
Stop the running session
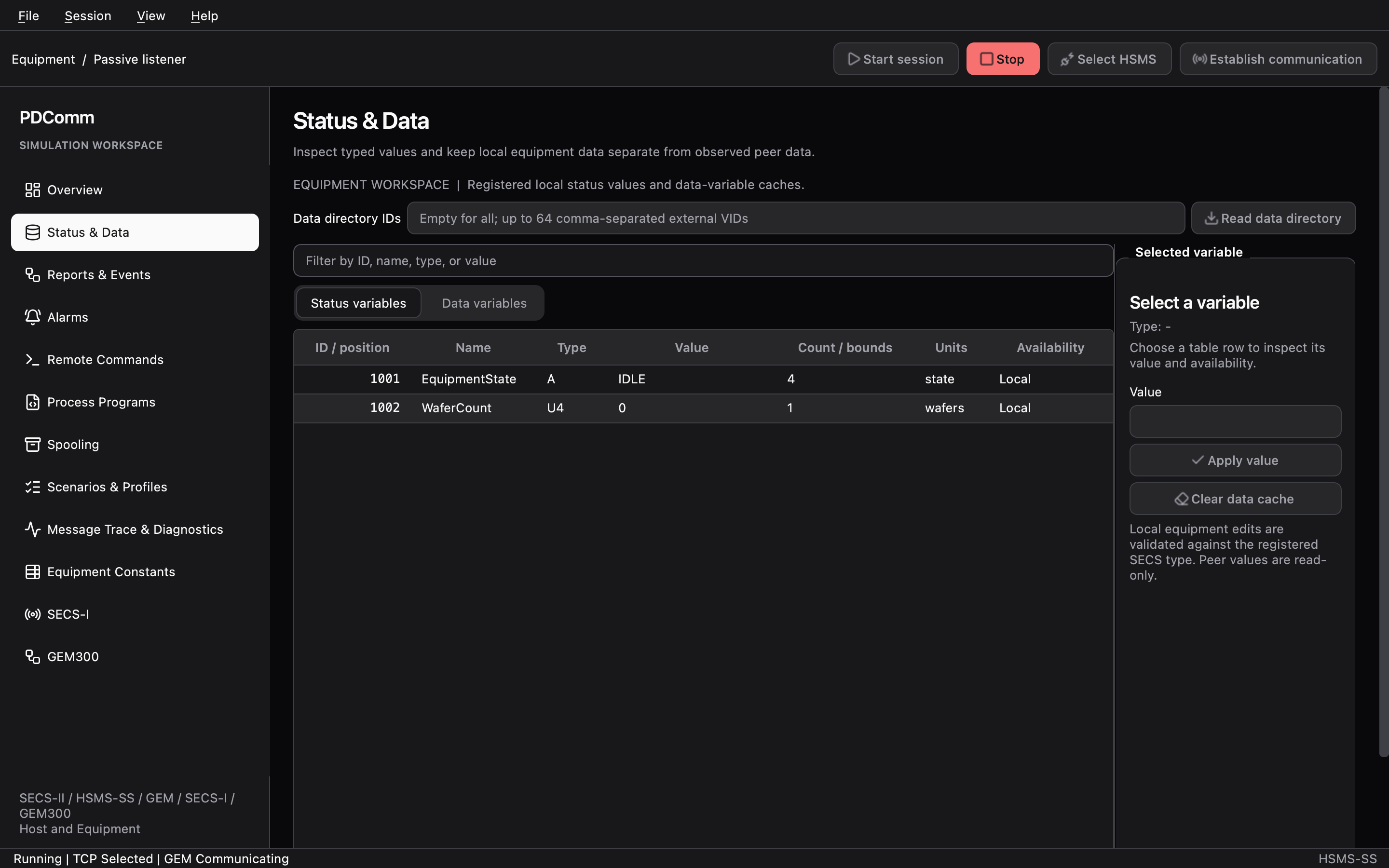click(1002, 59)
